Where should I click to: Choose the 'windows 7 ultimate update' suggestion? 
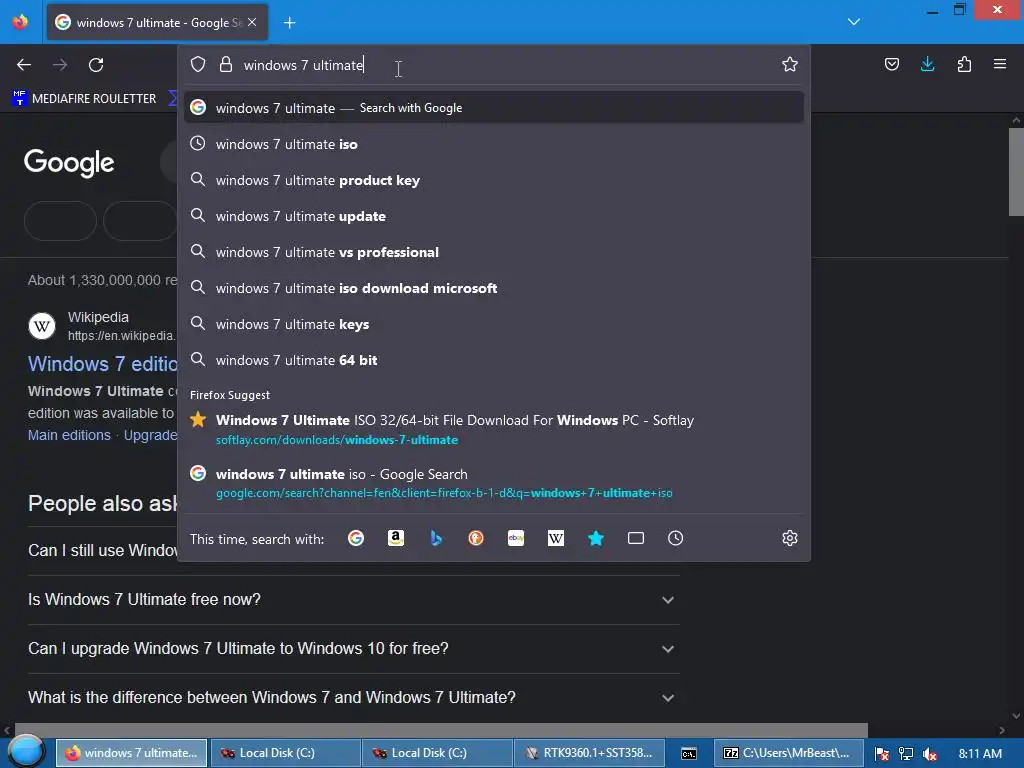[494, 216]
